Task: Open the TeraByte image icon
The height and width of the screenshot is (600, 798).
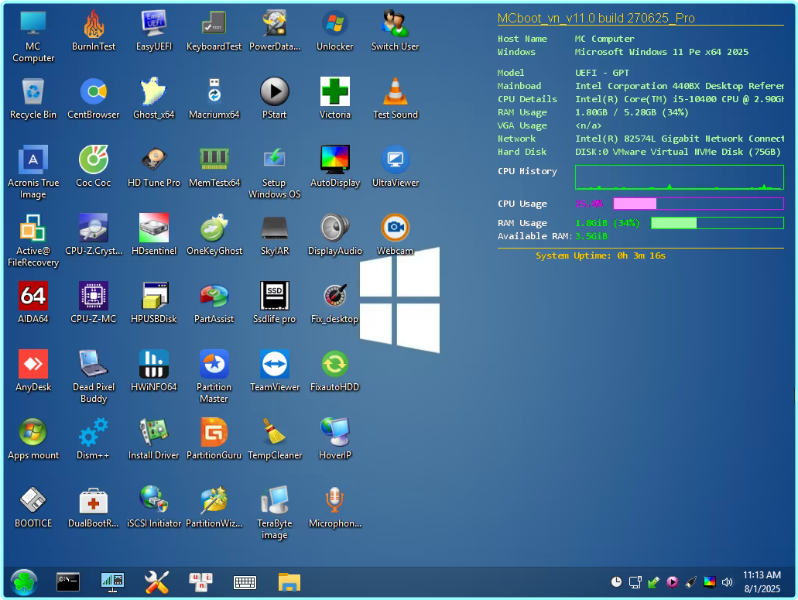Action: [x=274, y=513]
